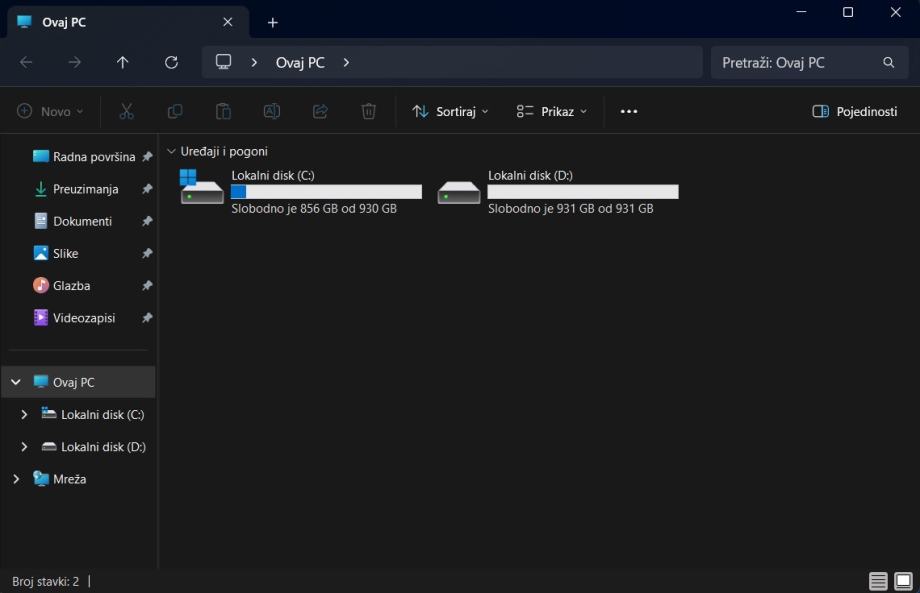
Task: Click the Lokalni disk (C:) drive icon
Action: [202, 187]
